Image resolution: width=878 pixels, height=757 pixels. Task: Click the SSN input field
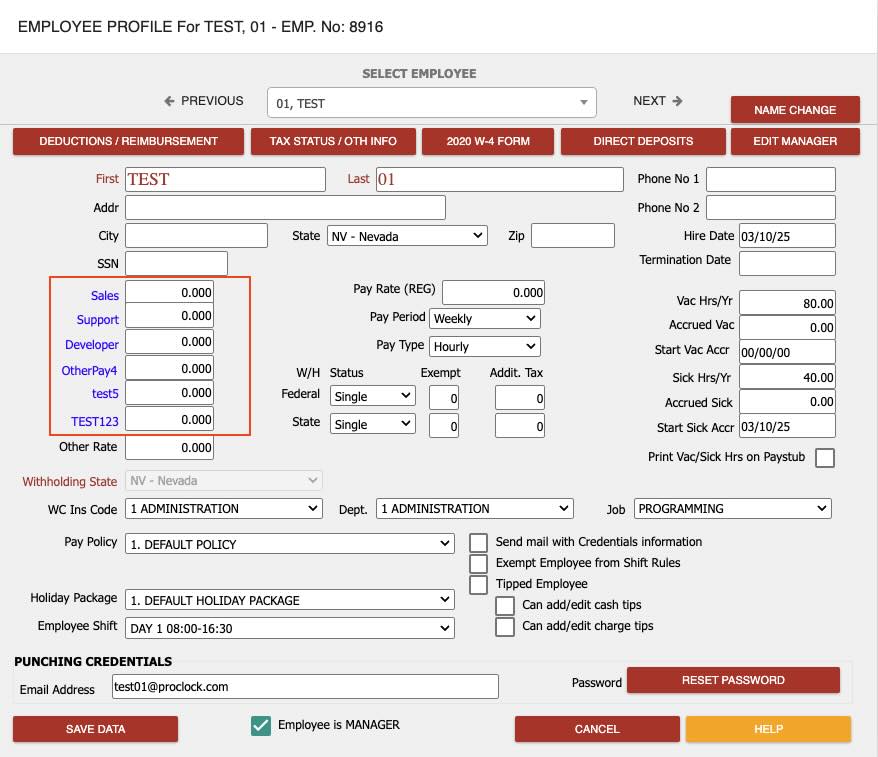click(176, 263)
